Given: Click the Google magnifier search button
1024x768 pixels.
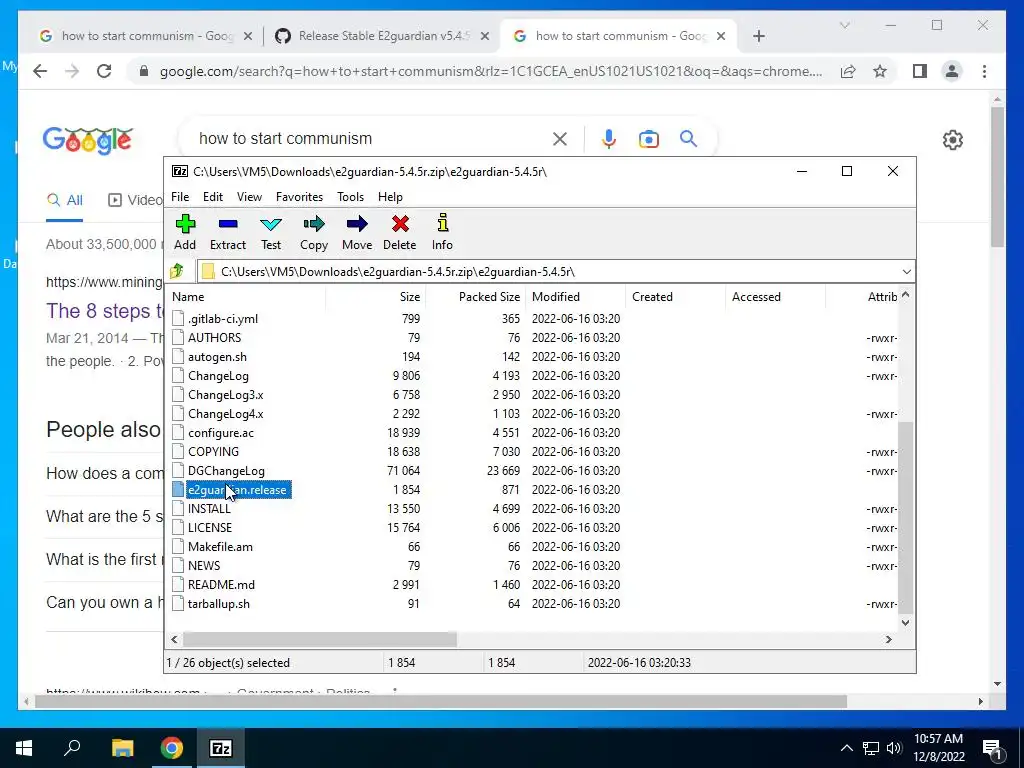Looking at the screenshot, I should click(x=688, y=138).
